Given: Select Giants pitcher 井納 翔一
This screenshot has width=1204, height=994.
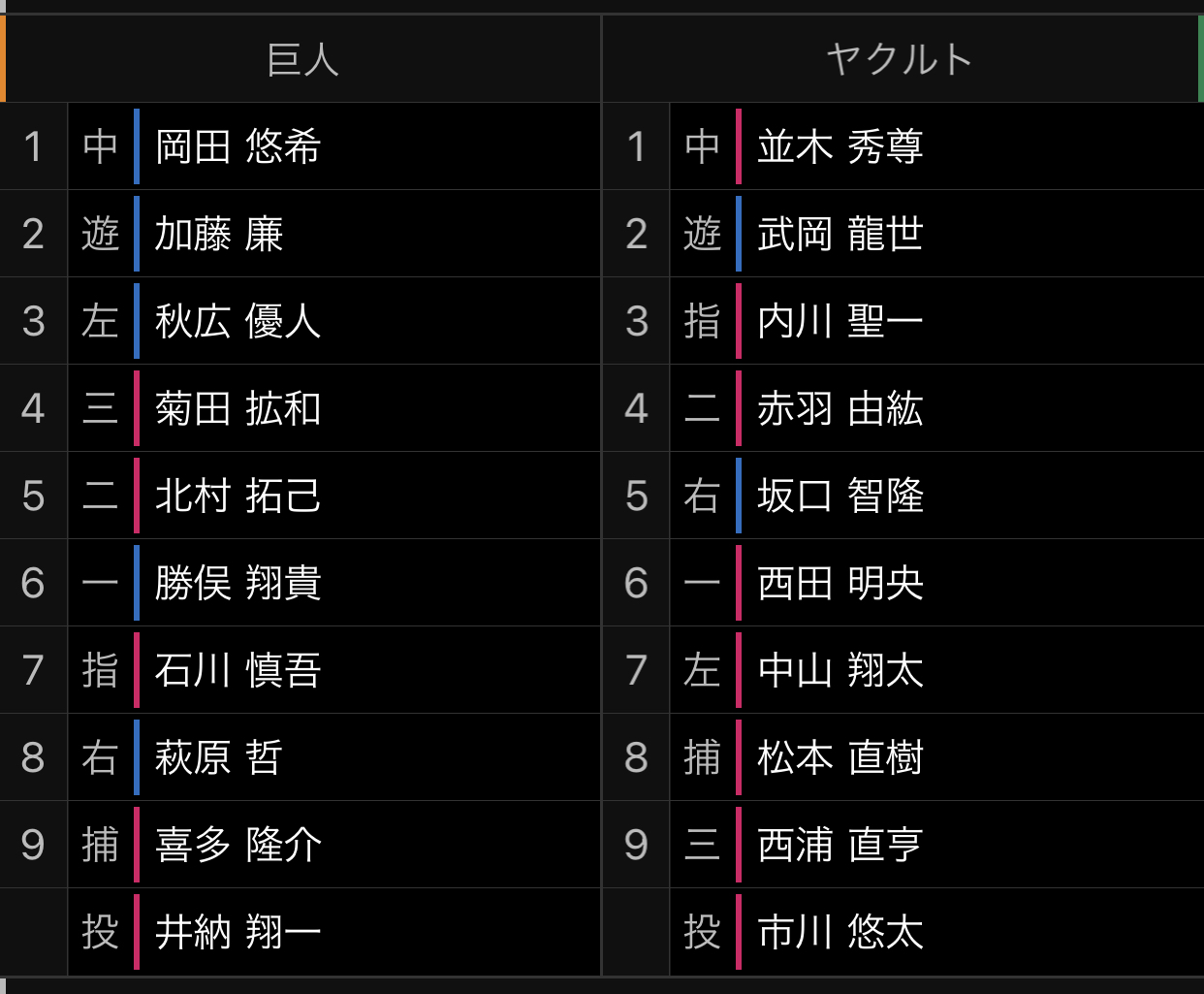Looking at the screenshot, I should click(238, 932).
